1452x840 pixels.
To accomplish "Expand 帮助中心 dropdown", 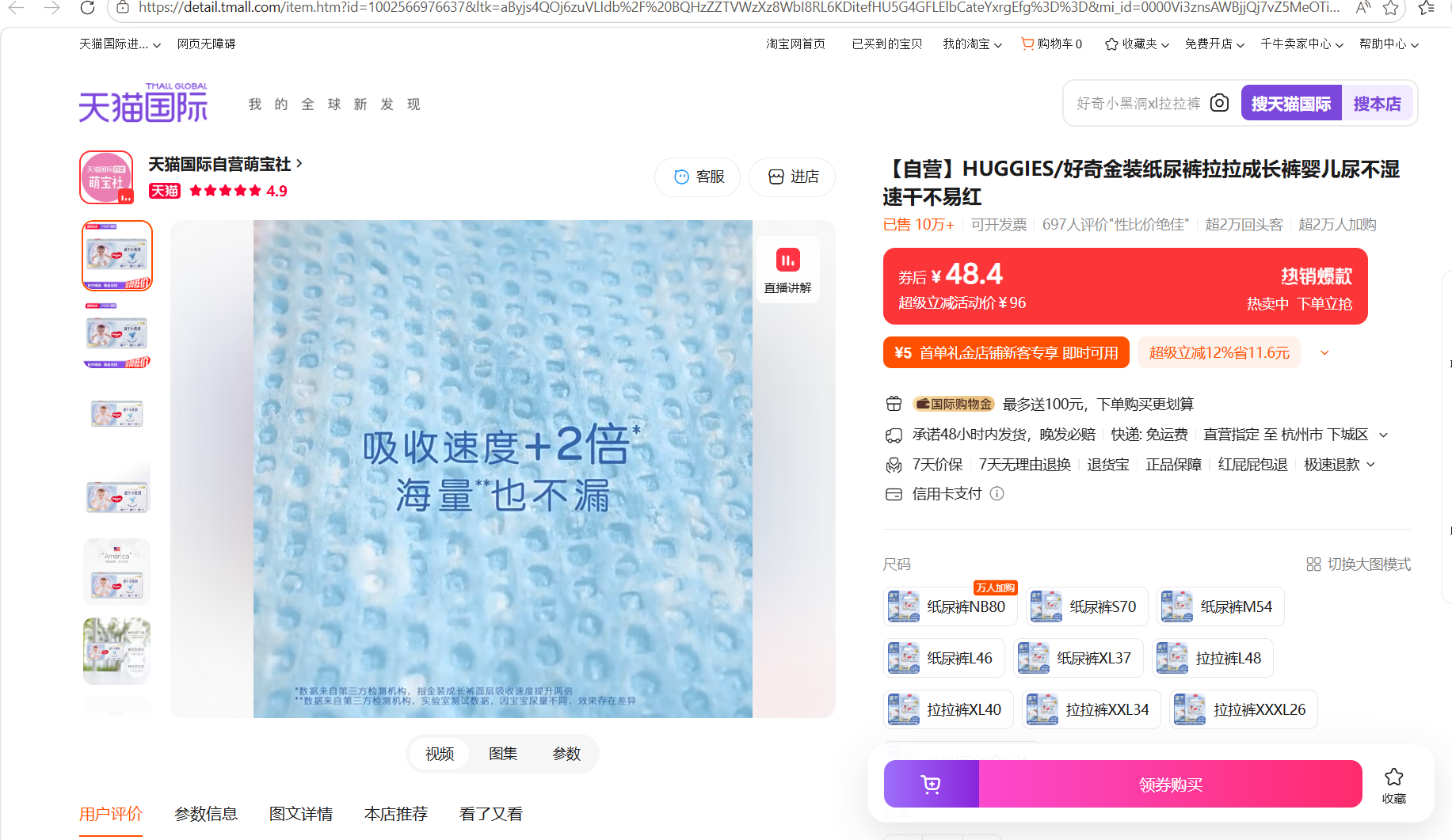I will tap(1389, 44).
